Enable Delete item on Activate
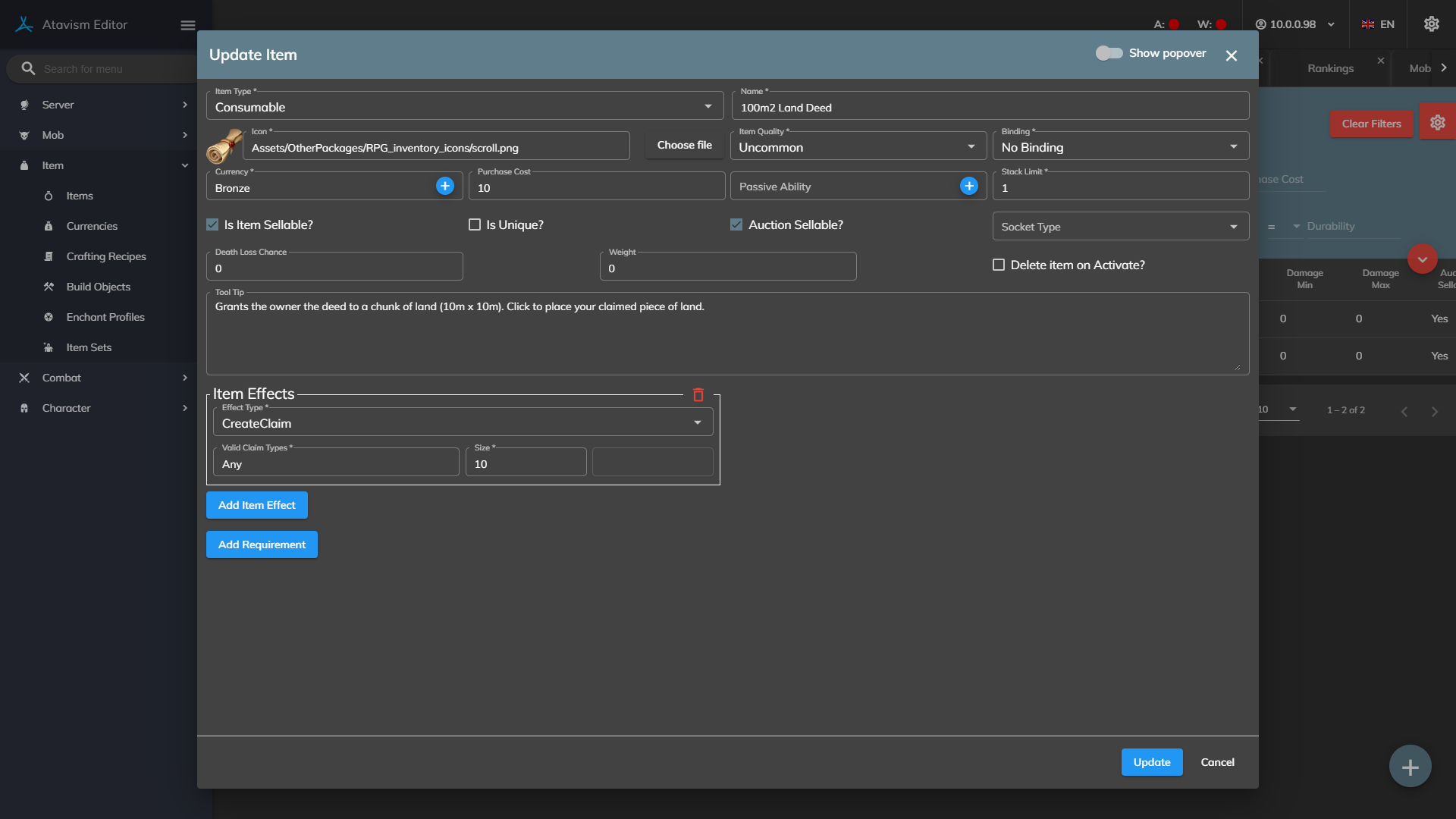Screen dimensions: 1456x819 (x=999, y=265)
